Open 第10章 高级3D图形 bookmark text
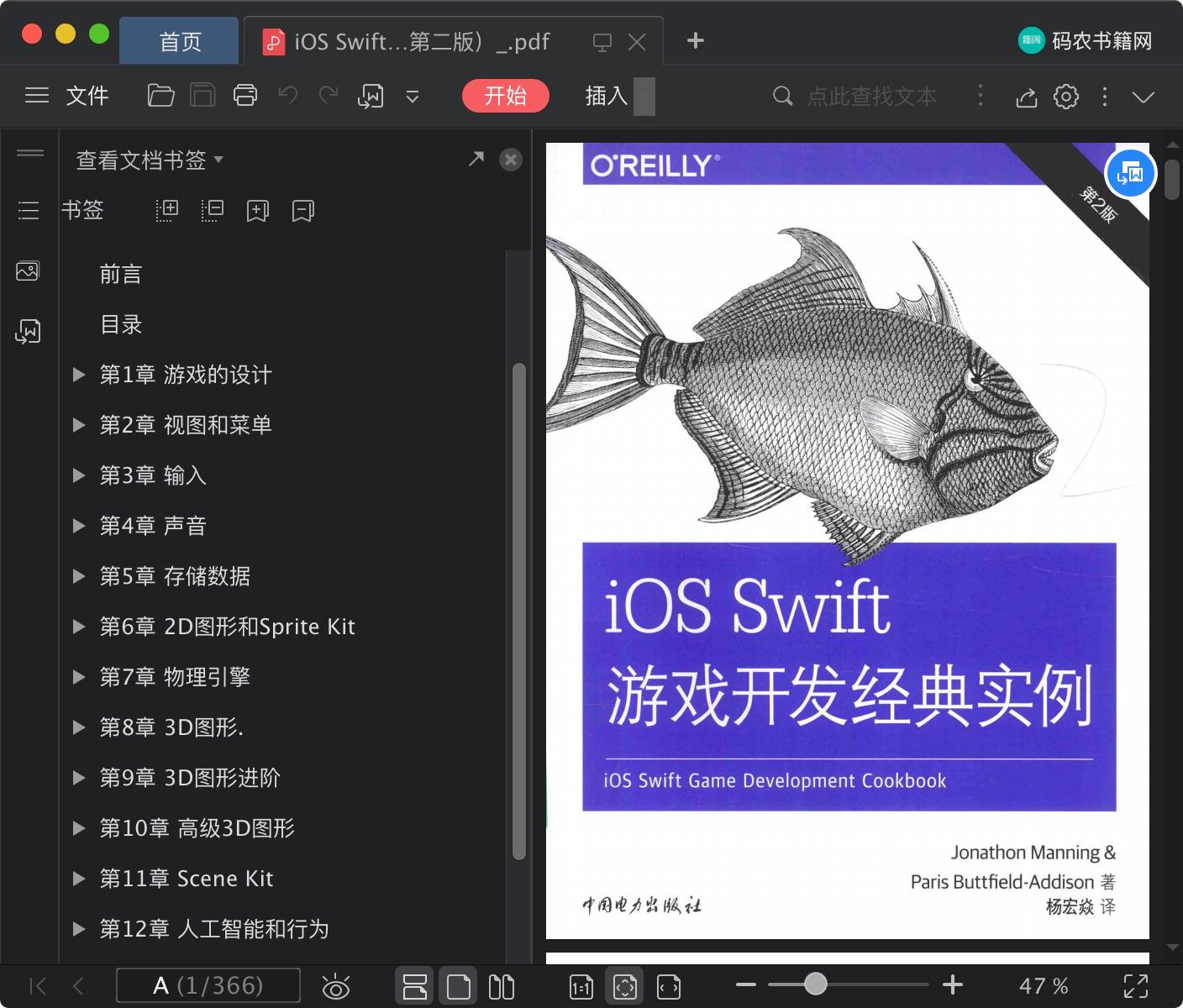Image resolution: width=1183 pixels, height=1008 pixels. pyautogui.click(x=197, y=828)
